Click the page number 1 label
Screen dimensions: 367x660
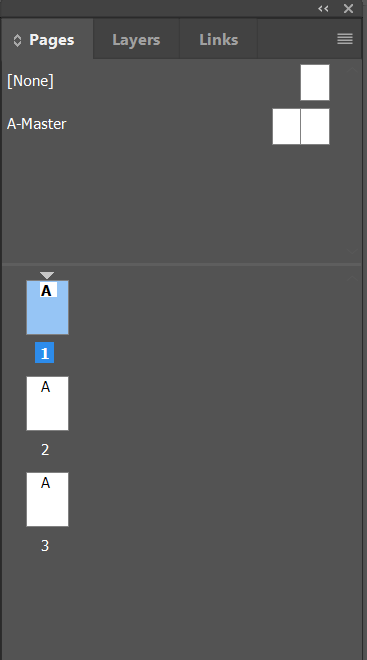click(45, 353)
